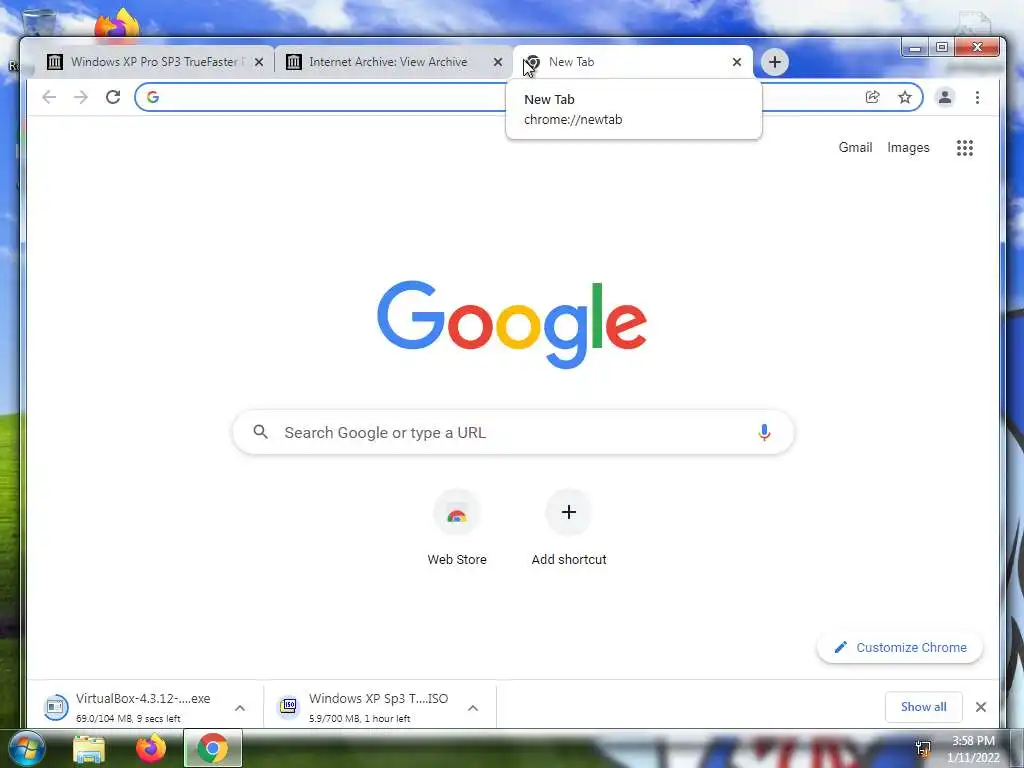The width and height of the screenshot is (1024, 768).
Task: Start voice search with the microphone icon
Action: tap(764, 432)
